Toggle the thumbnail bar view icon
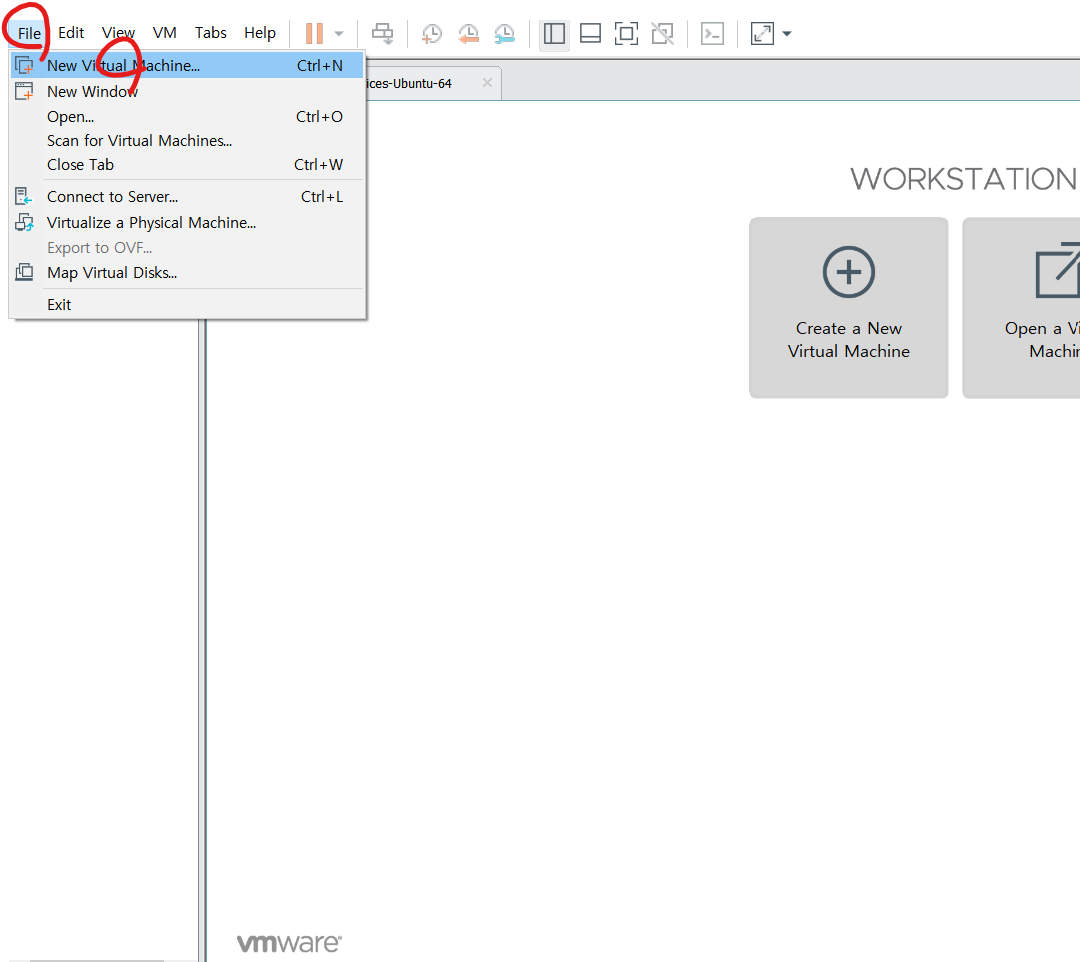1080x962 pixels. coord(590,33)
